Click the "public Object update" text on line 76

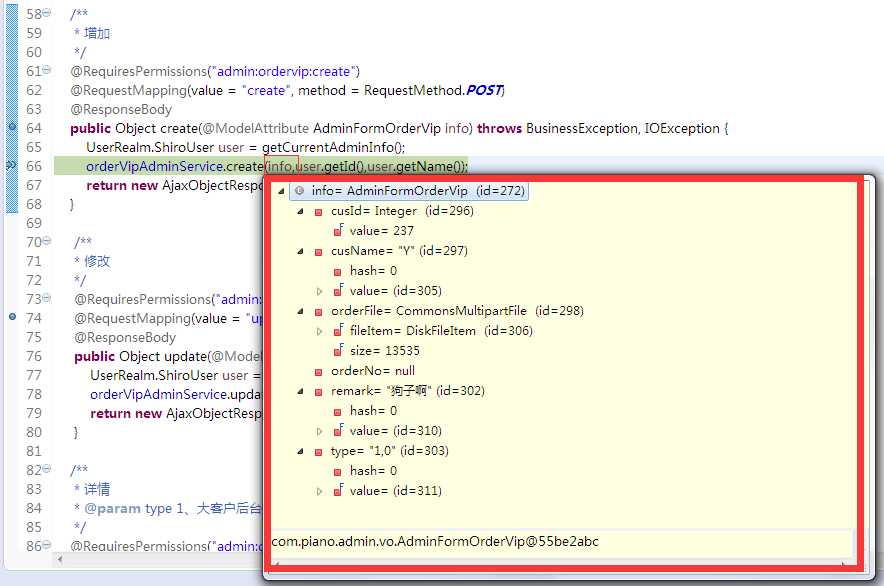140,356
